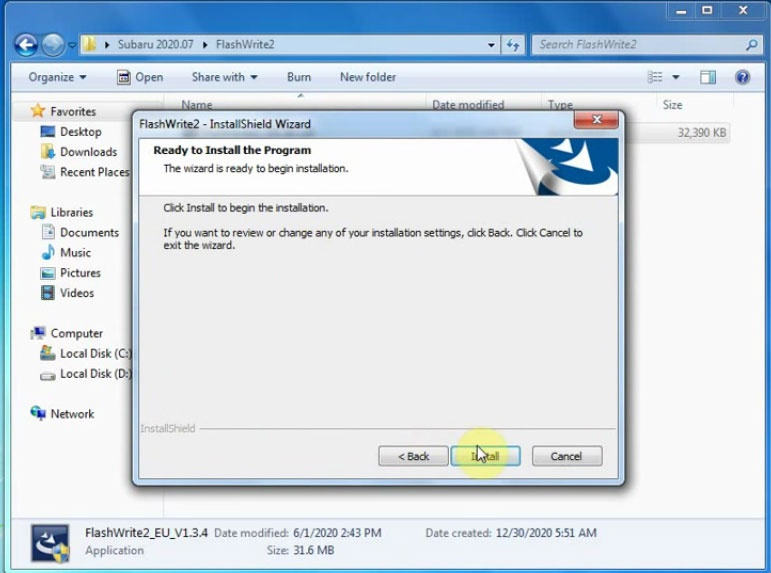Image resolution: width=771 pixels, height=573 pixels.
Task: Select FlashWrite2 in the address path
Action: click(245, 44)
